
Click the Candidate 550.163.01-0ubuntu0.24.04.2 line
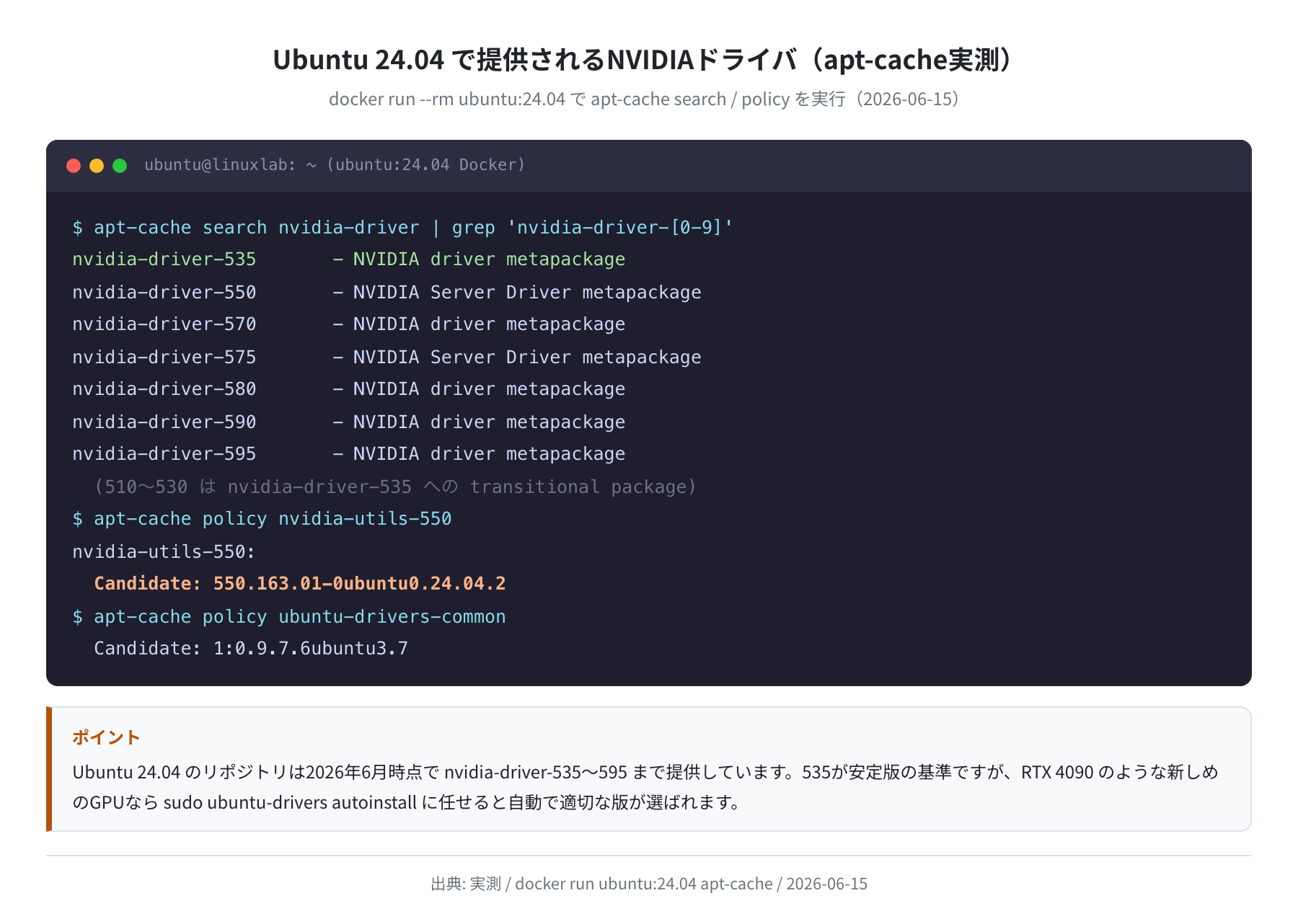point(300,584)
